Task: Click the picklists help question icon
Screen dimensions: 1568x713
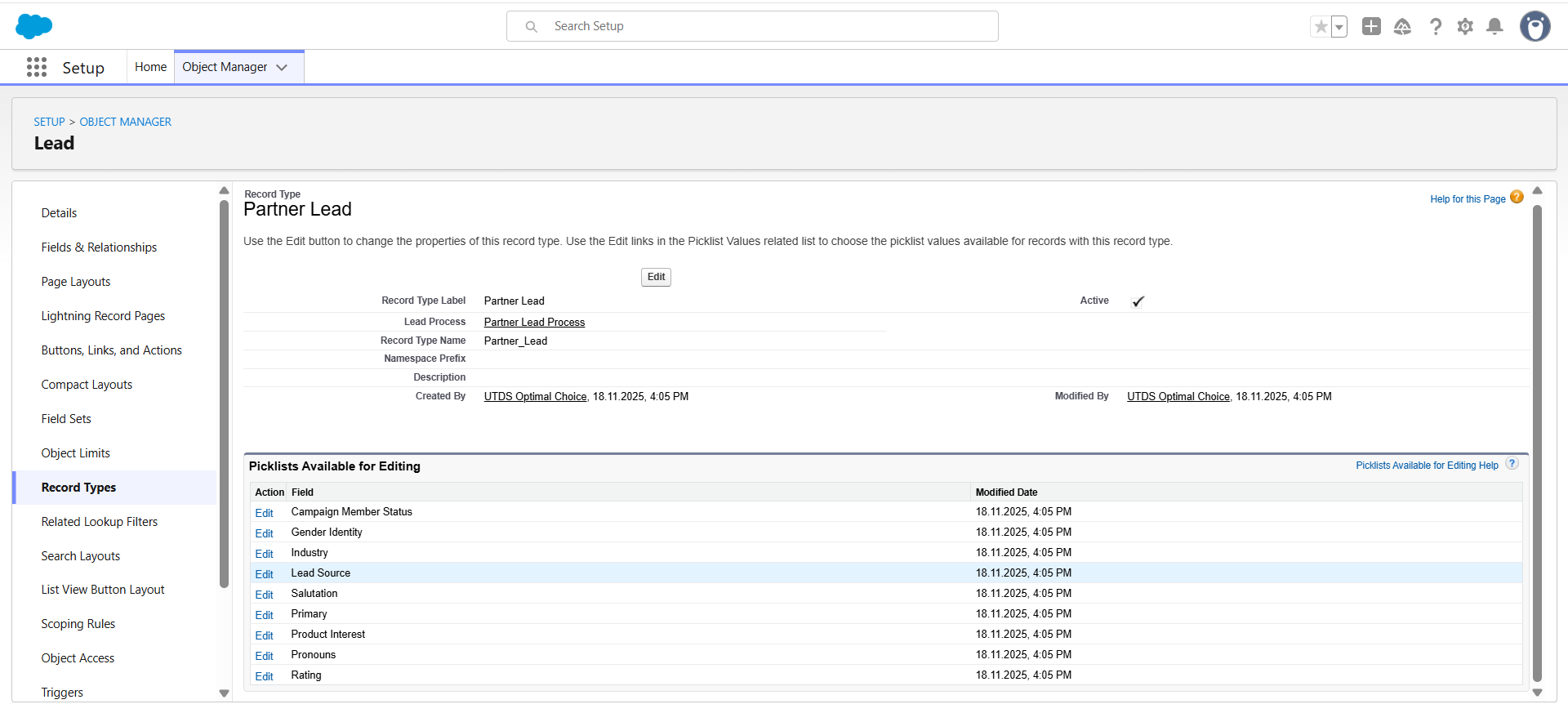Action: (1512, 463)
